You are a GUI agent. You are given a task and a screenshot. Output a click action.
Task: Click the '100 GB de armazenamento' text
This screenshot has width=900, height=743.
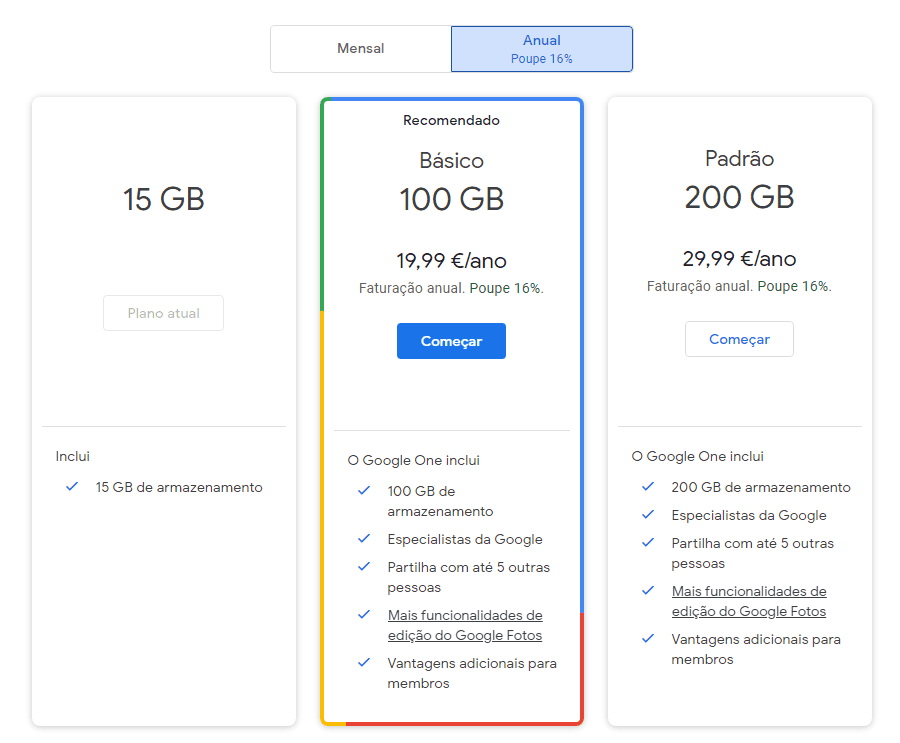coord(440,501)
